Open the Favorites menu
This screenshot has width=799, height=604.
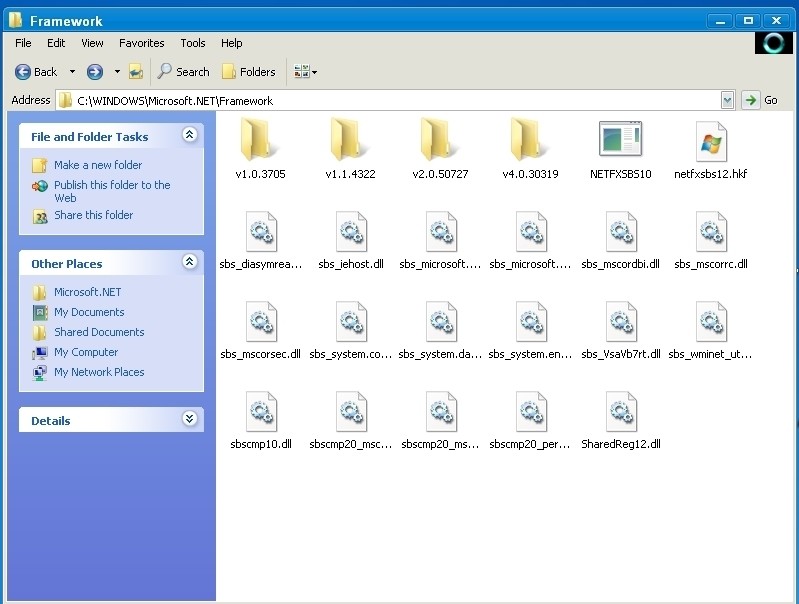coord(142,43)
